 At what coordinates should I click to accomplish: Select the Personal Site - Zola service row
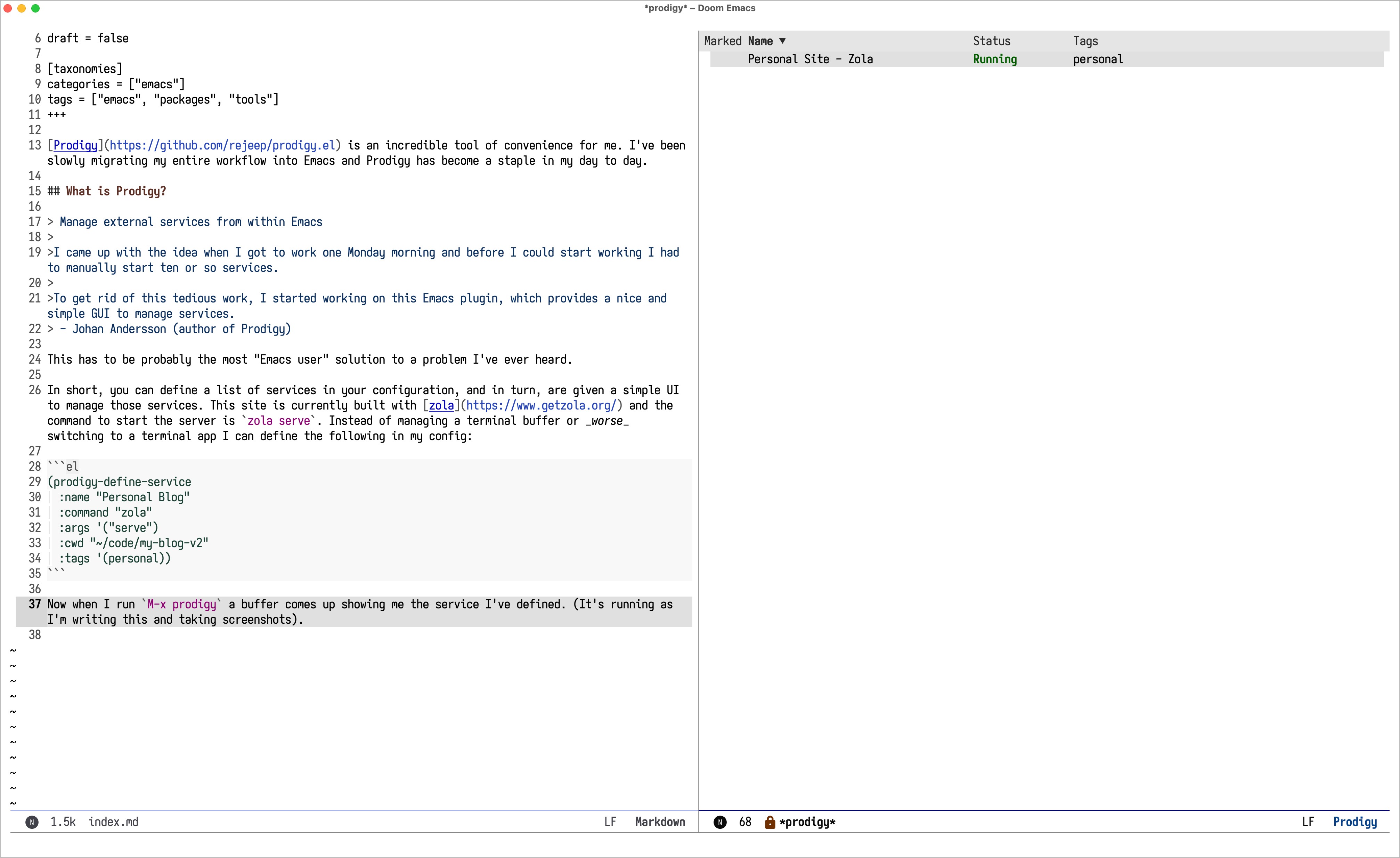click(810, 59)
